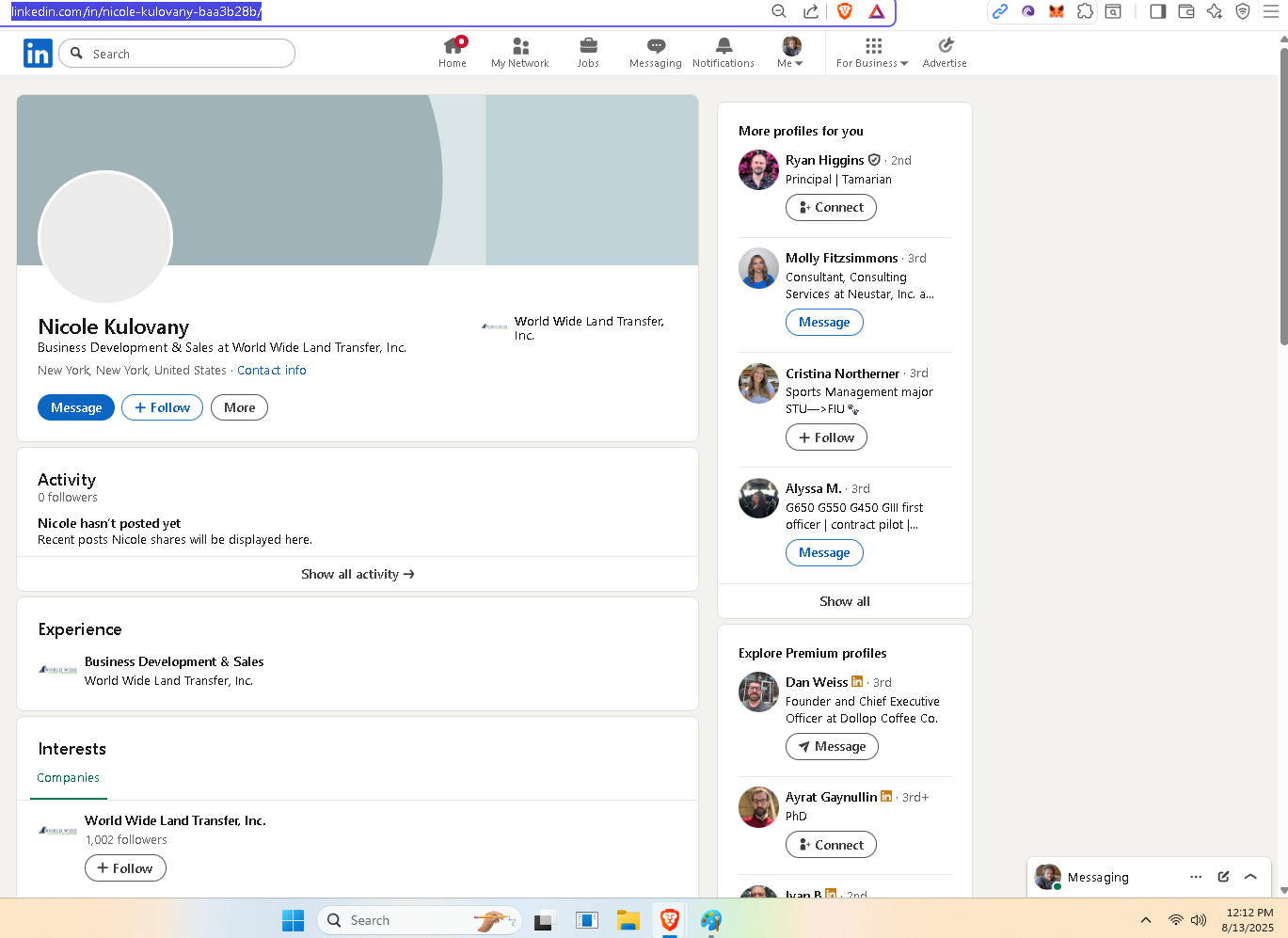Connect with Ryan Higgins
1288x938 pixels.
tap(831, 207)
